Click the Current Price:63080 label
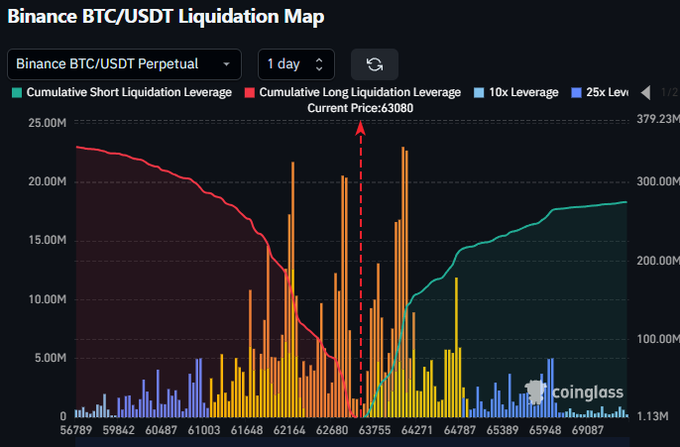 tap(360, 108)
